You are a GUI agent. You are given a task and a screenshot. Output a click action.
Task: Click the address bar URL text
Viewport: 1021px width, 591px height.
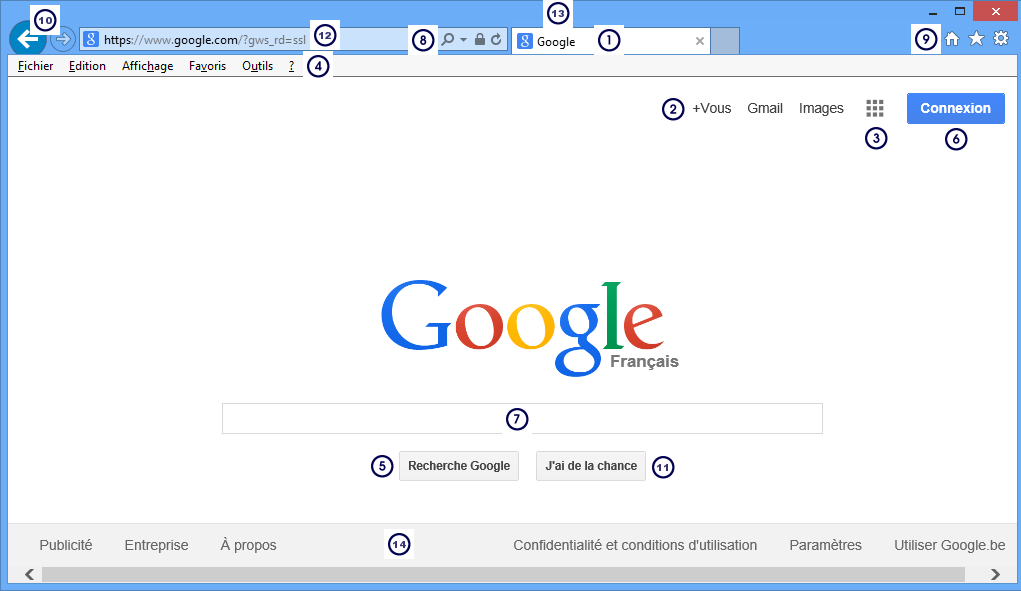tap(204, 40)
